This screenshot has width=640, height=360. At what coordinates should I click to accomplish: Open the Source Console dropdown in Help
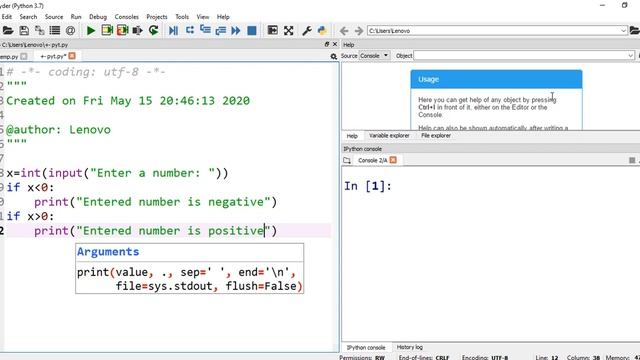click(x=375, y=56)
